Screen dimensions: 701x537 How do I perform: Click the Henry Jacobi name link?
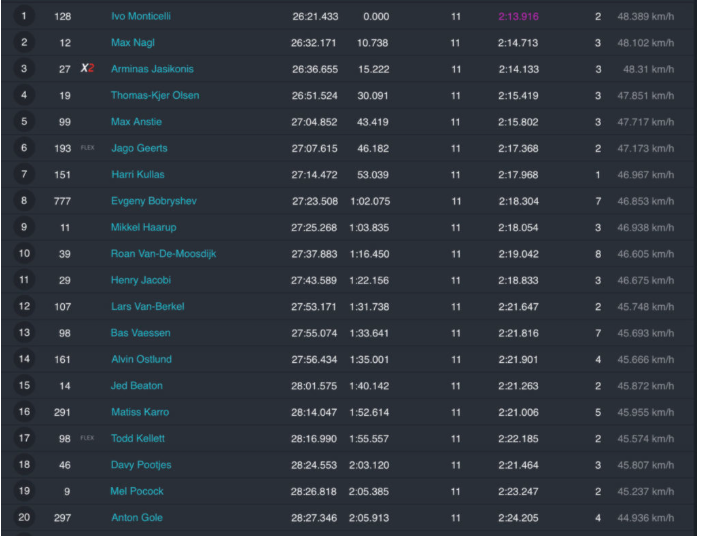[141, 280]
